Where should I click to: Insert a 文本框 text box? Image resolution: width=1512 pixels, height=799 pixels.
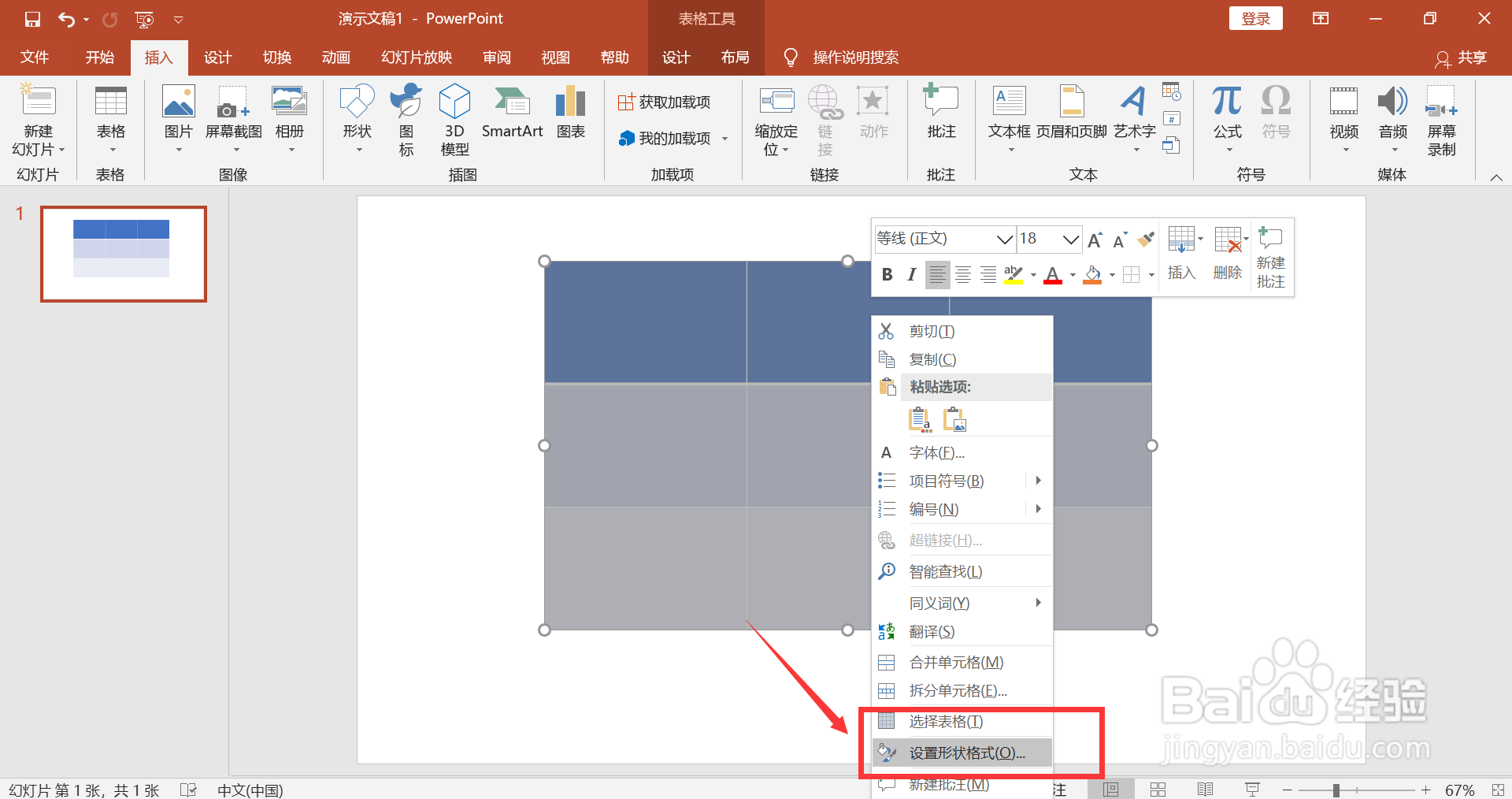pyautogui.click(x=1009, y=120)
